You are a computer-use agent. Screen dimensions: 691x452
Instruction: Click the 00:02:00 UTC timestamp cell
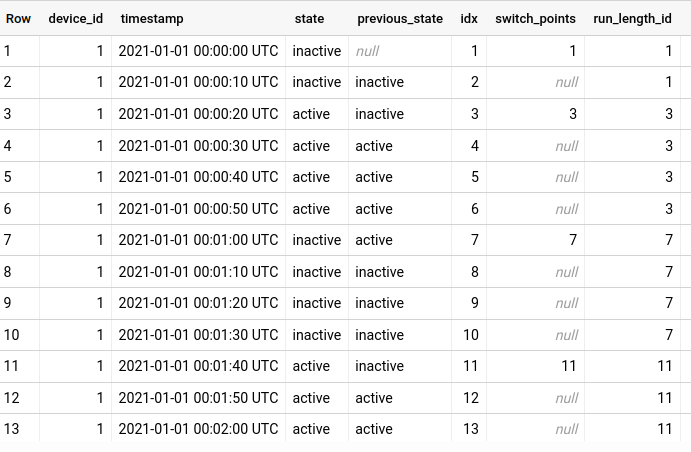click(198, 429)
